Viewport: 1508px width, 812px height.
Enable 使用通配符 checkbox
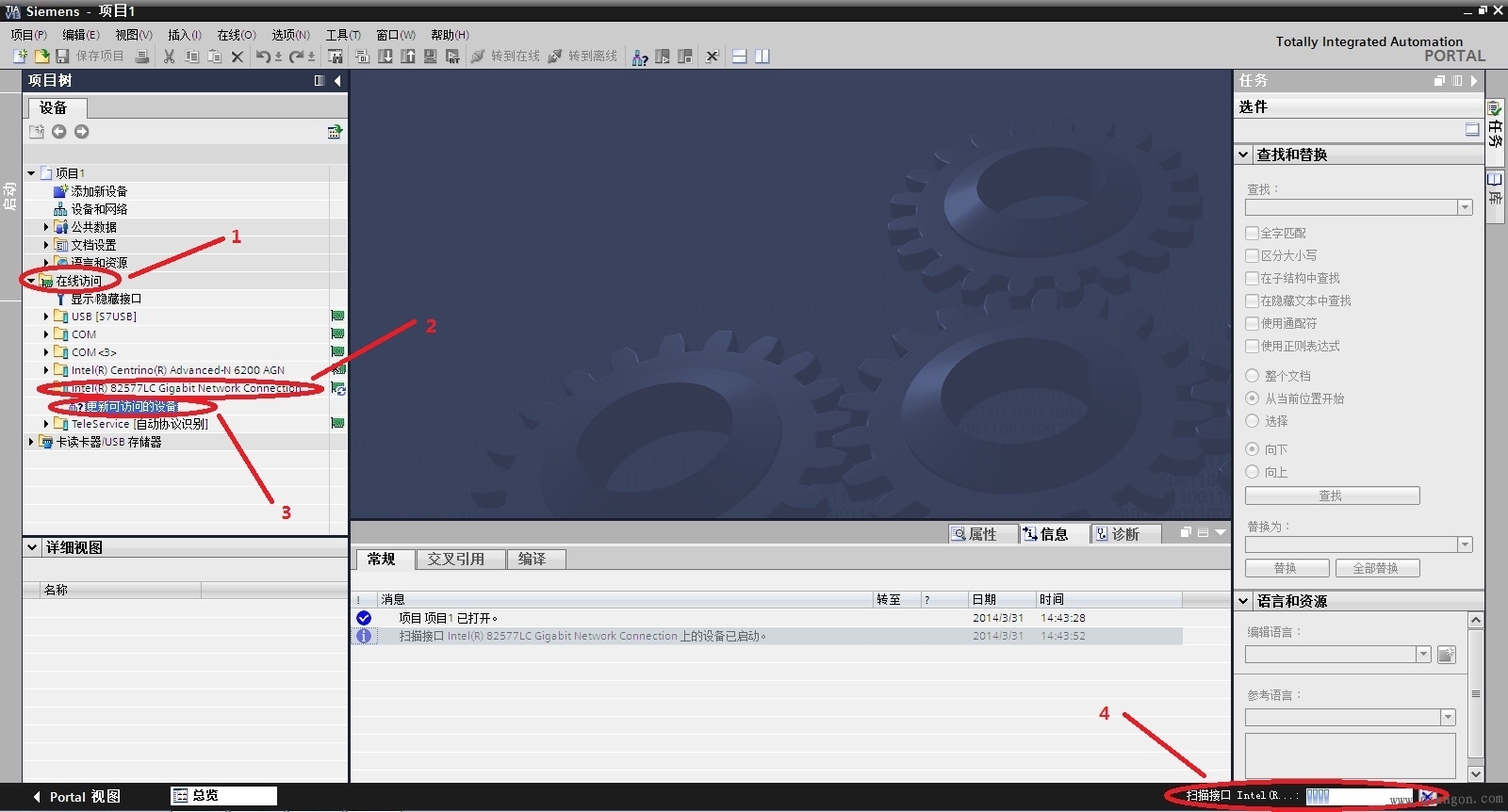(x=1253, y=323)
